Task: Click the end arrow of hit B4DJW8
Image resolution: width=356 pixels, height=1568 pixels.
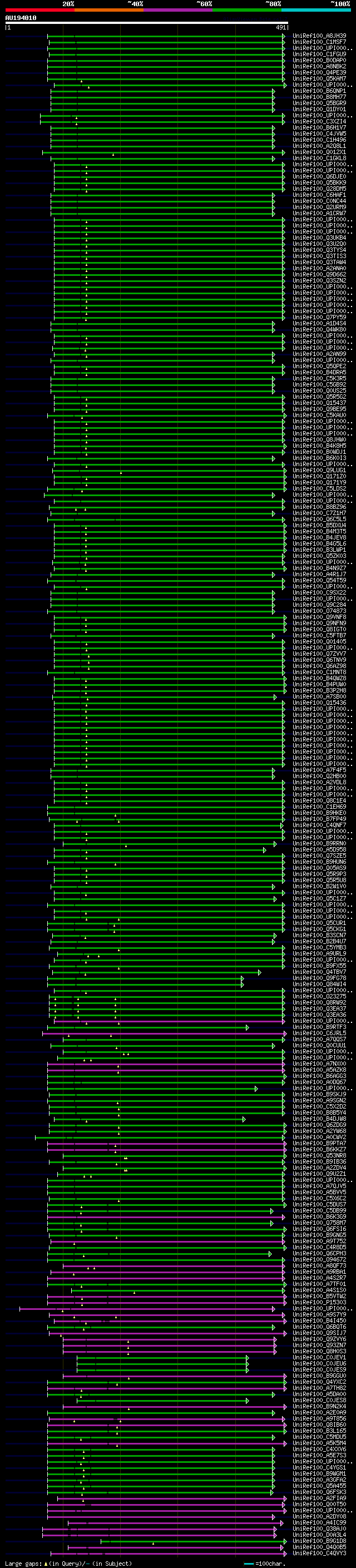Action: point(244,1119)
